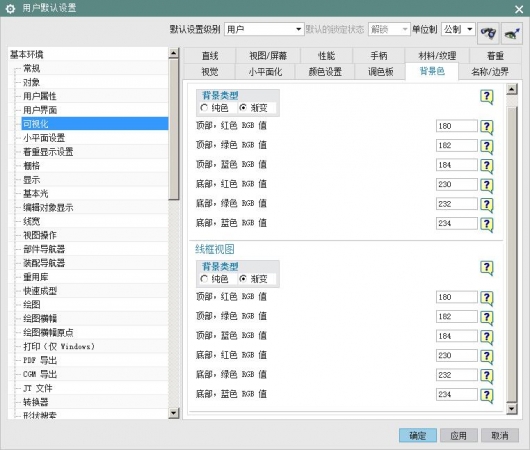Click the gear icon in title bar
This screenshot has width=530, height=450.
coord(10,8)
